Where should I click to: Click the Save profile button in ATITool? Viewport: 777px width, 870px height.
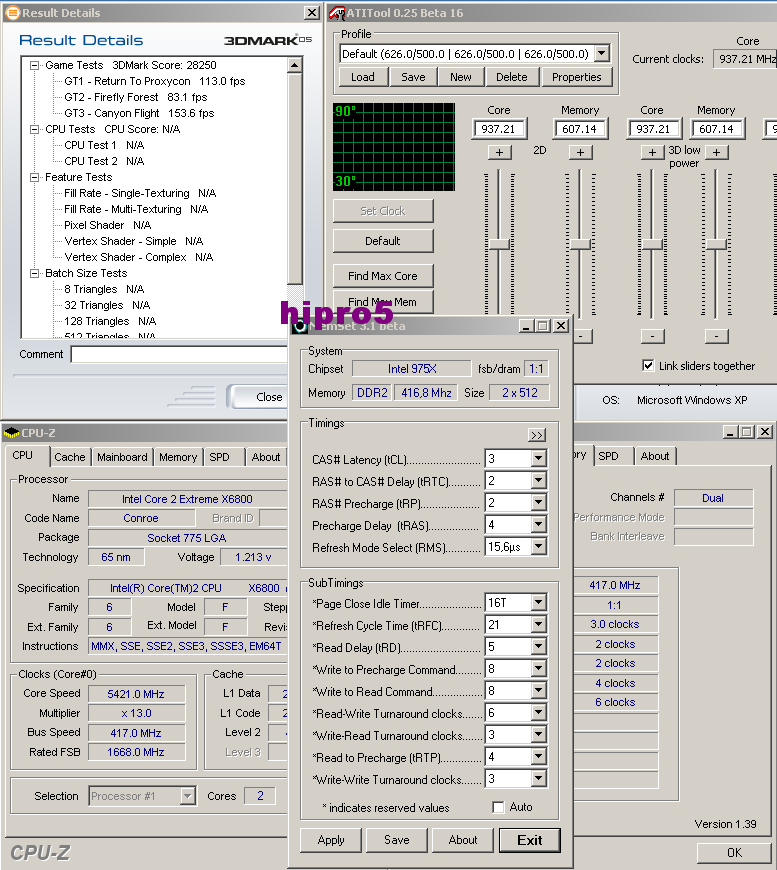[413, 77]
